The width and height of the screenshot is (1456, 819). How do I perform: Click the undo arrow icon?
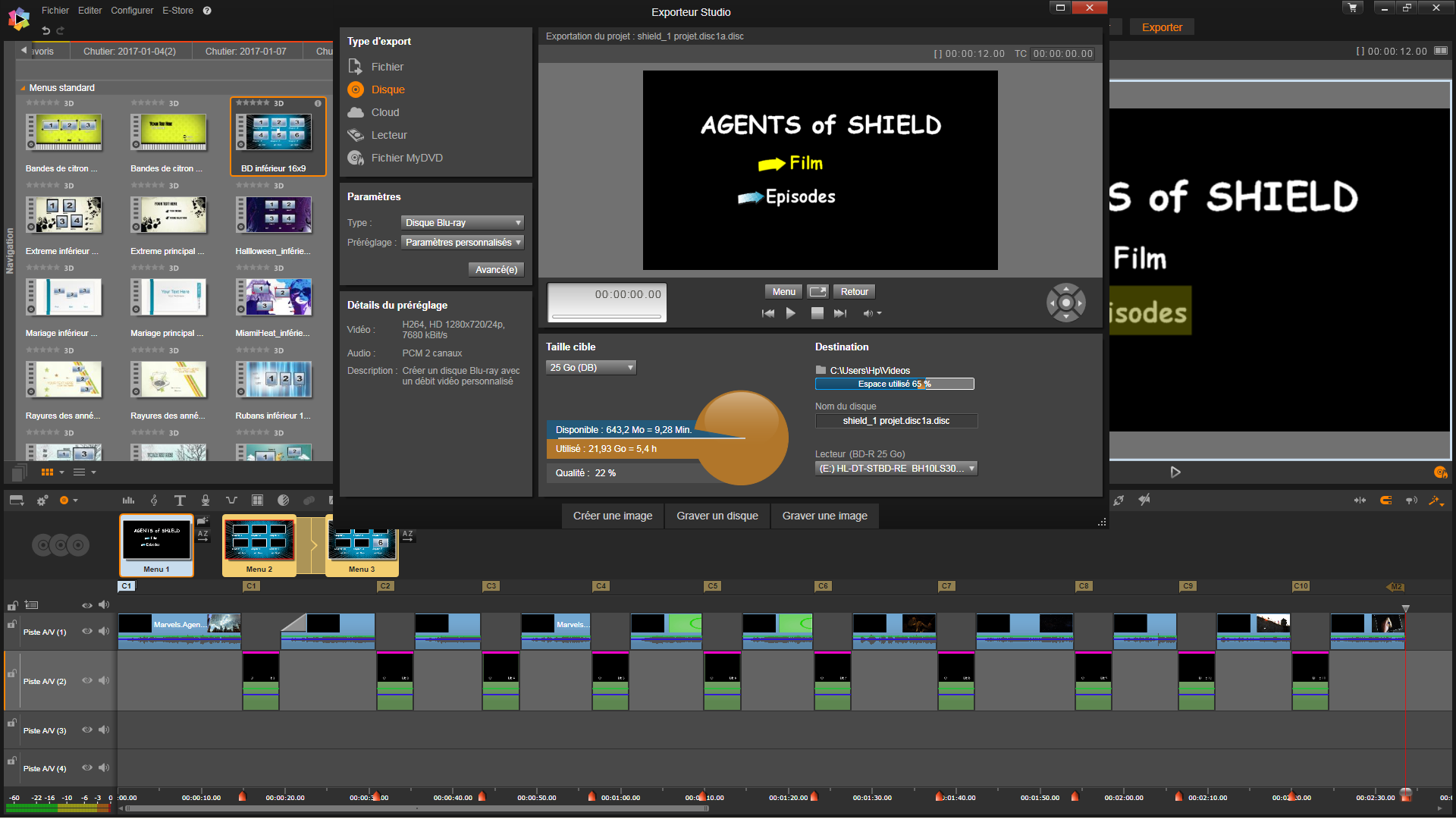tap(45, 30)
